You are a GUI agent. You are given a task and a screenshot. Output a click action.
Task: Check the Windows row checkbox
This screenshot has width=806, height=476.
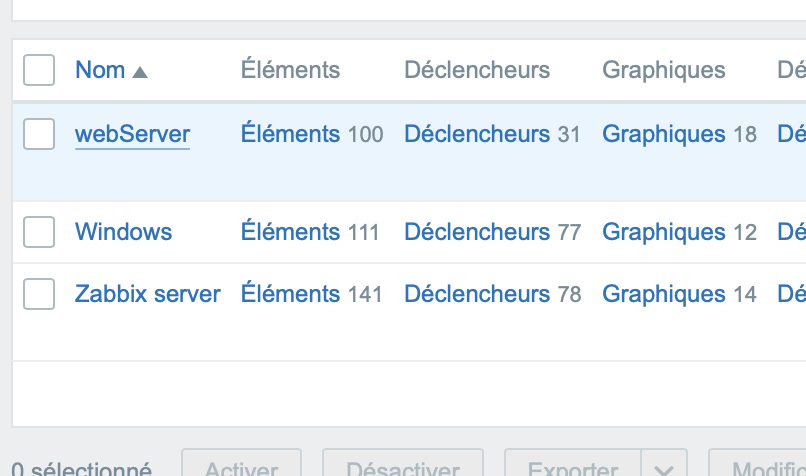[x=39, y=232]
